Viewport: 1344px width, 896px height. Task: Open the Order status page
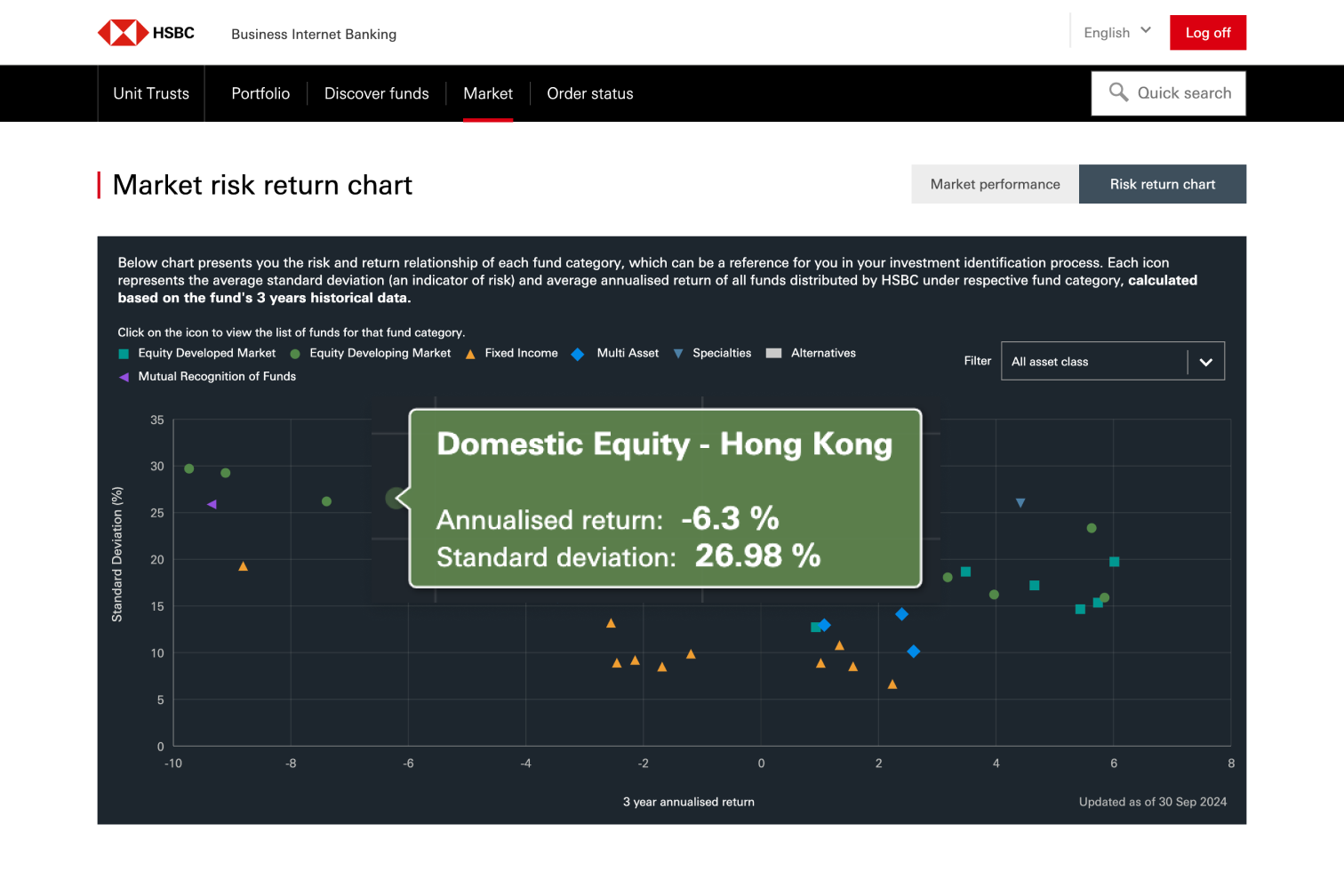[x=589, y=93]
